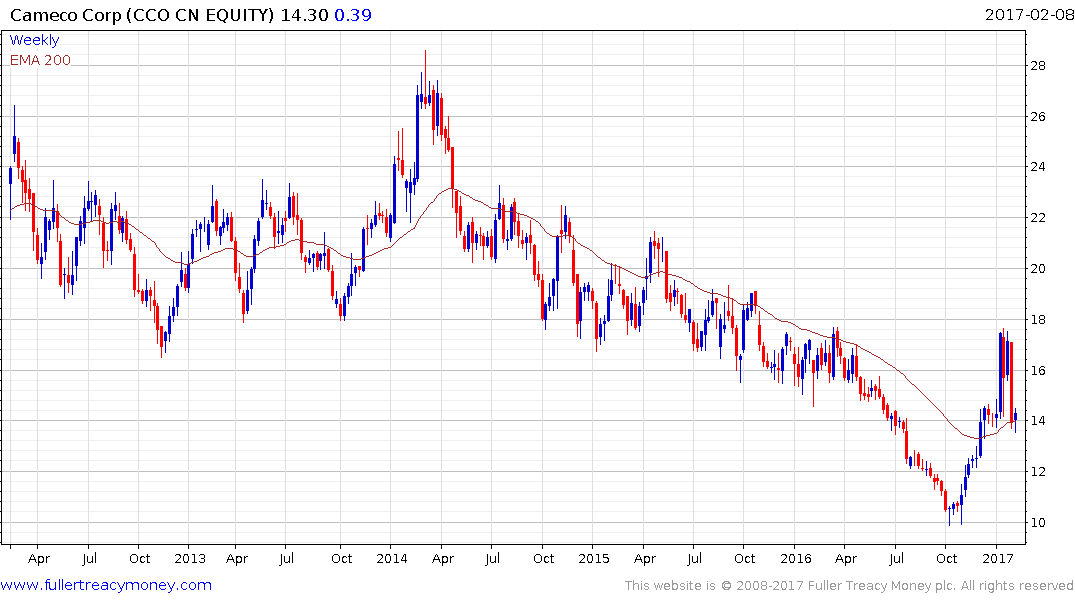
Task: Click the 2015 year axis label
Action: [x=594, y=558]
